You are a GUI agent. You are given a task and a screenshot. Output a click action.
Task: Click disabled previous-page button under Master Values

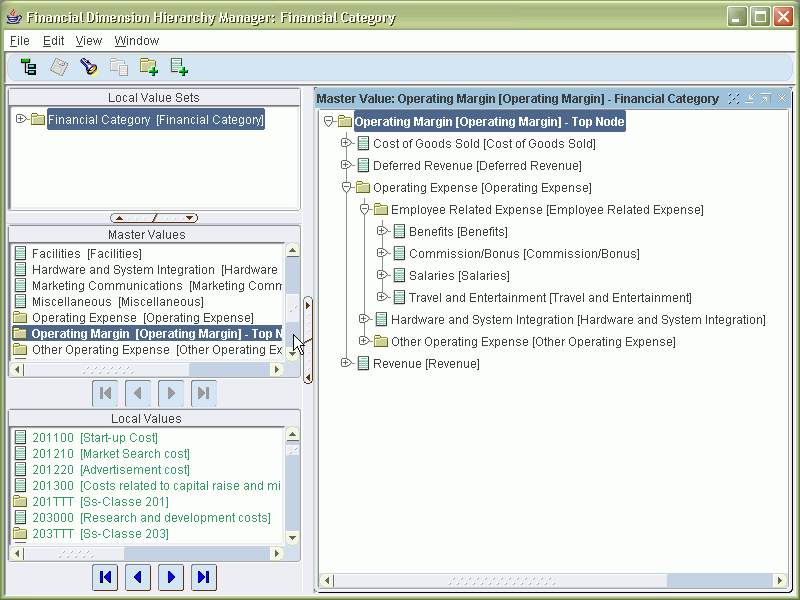coord(138,393)
